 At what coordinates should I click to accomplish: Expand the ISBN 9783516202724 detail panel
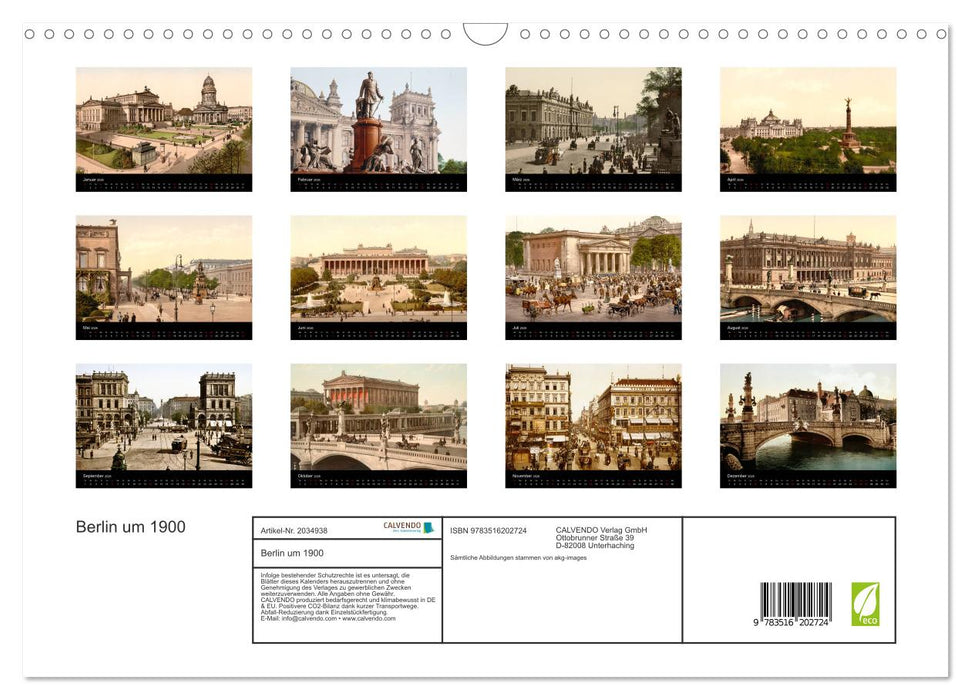489,530
